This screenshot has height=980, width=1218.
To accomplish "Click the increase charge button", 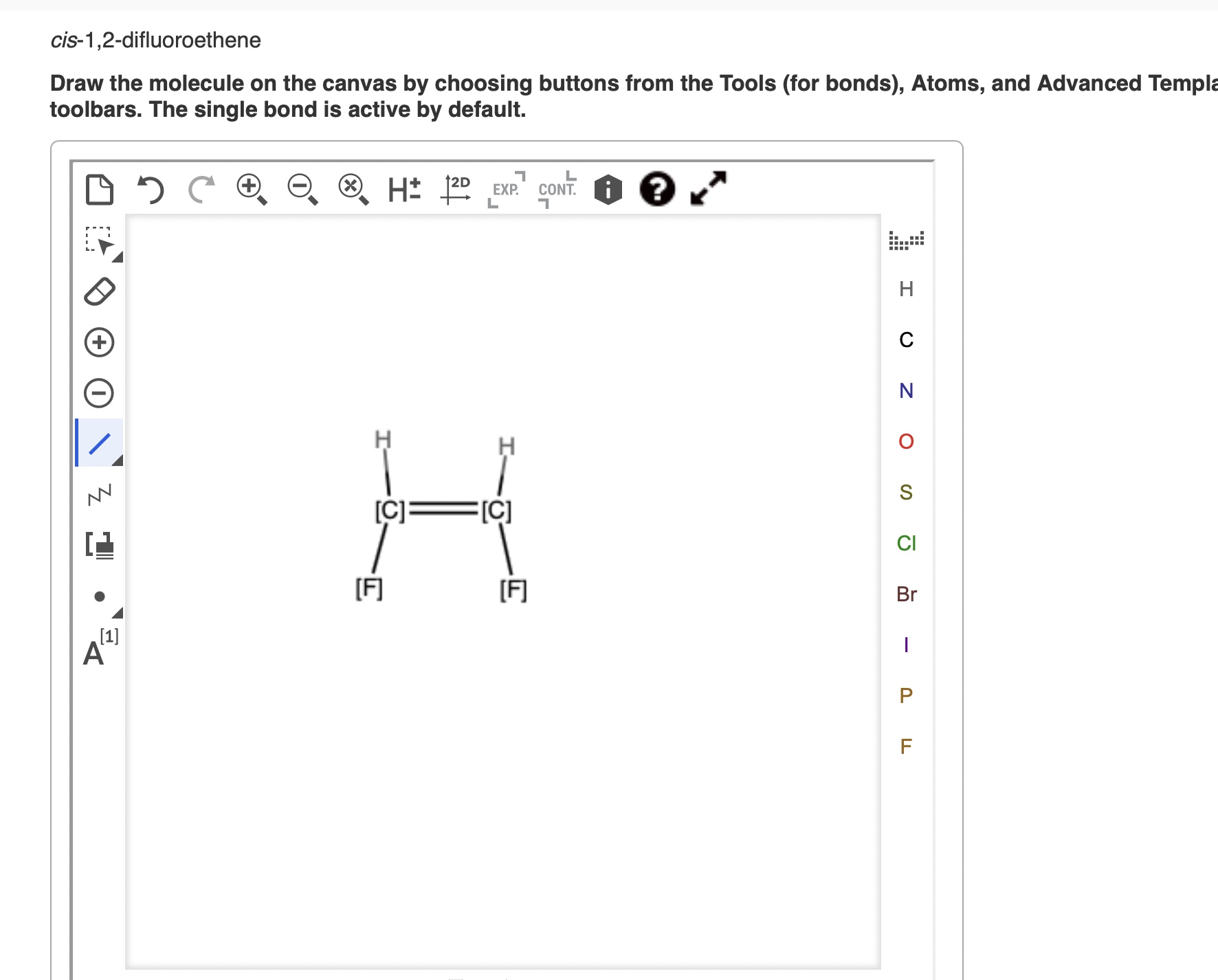I will tap(100, 342).
